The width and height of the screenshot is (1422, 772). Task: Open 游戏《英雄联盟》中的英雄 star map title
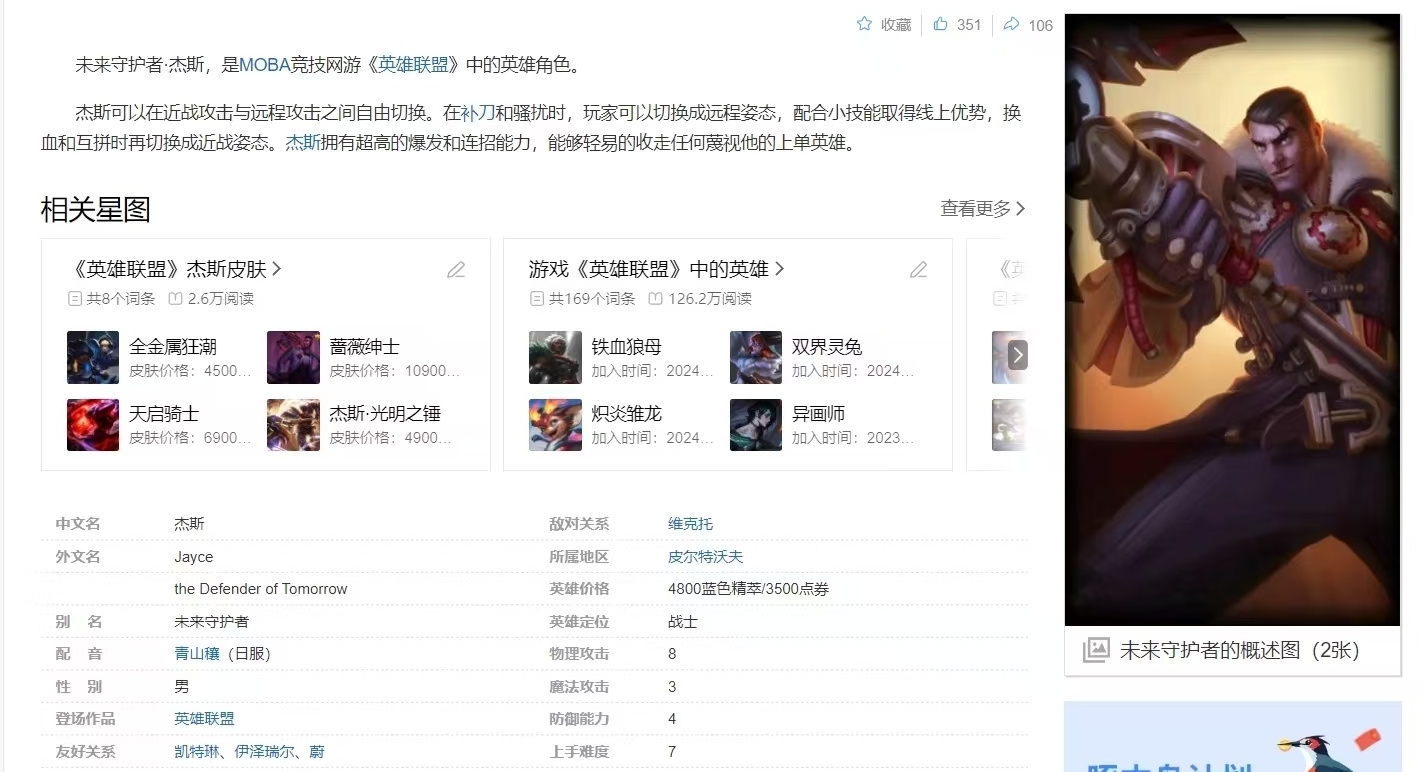[657, 269]
